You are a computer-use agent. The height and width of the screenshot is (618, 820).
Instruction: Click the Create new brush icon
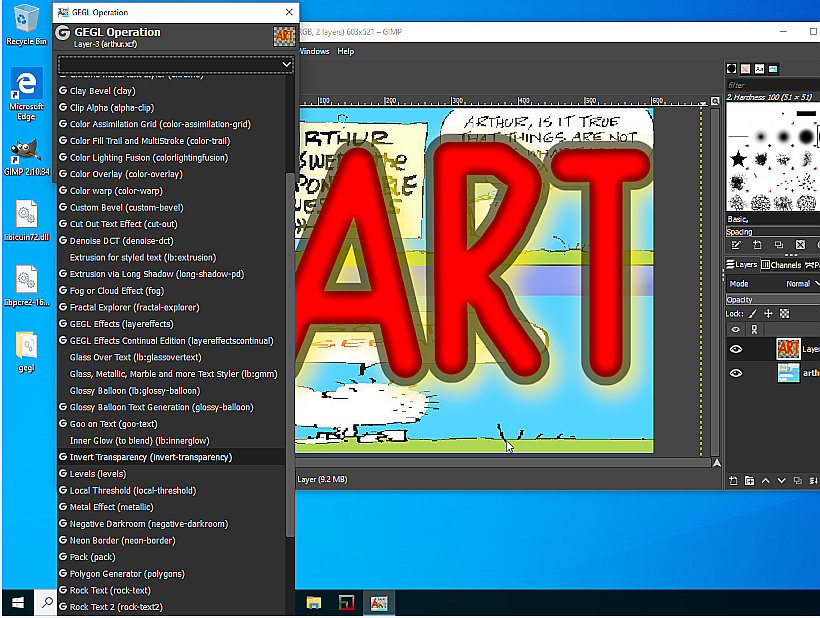pyautogui.click(x=757, y=245)
